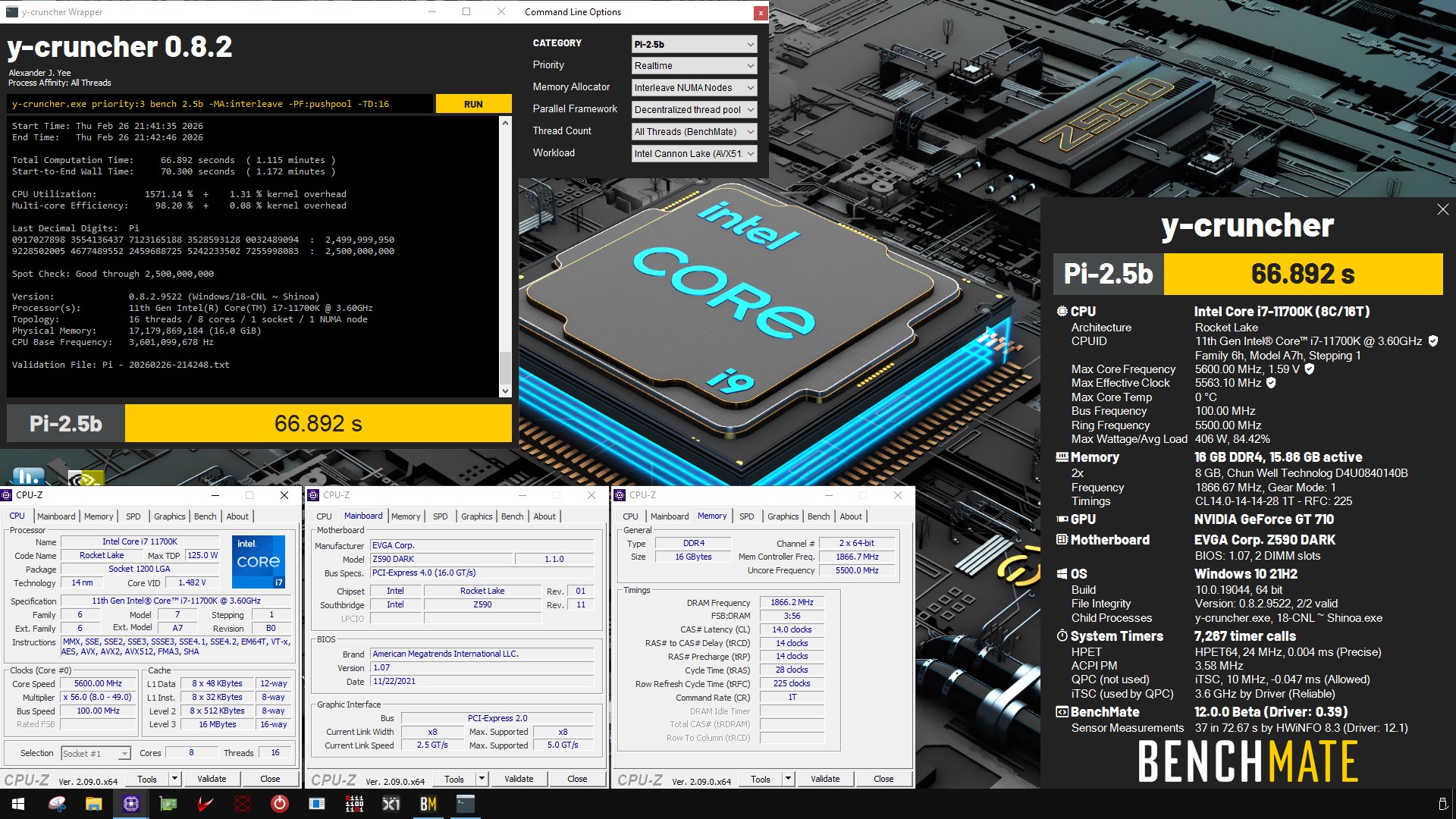The width and height of the screenshot is (1456, 819).
Task: Open the Parallel Framework dropdown
Action: [x=694, y=110]
